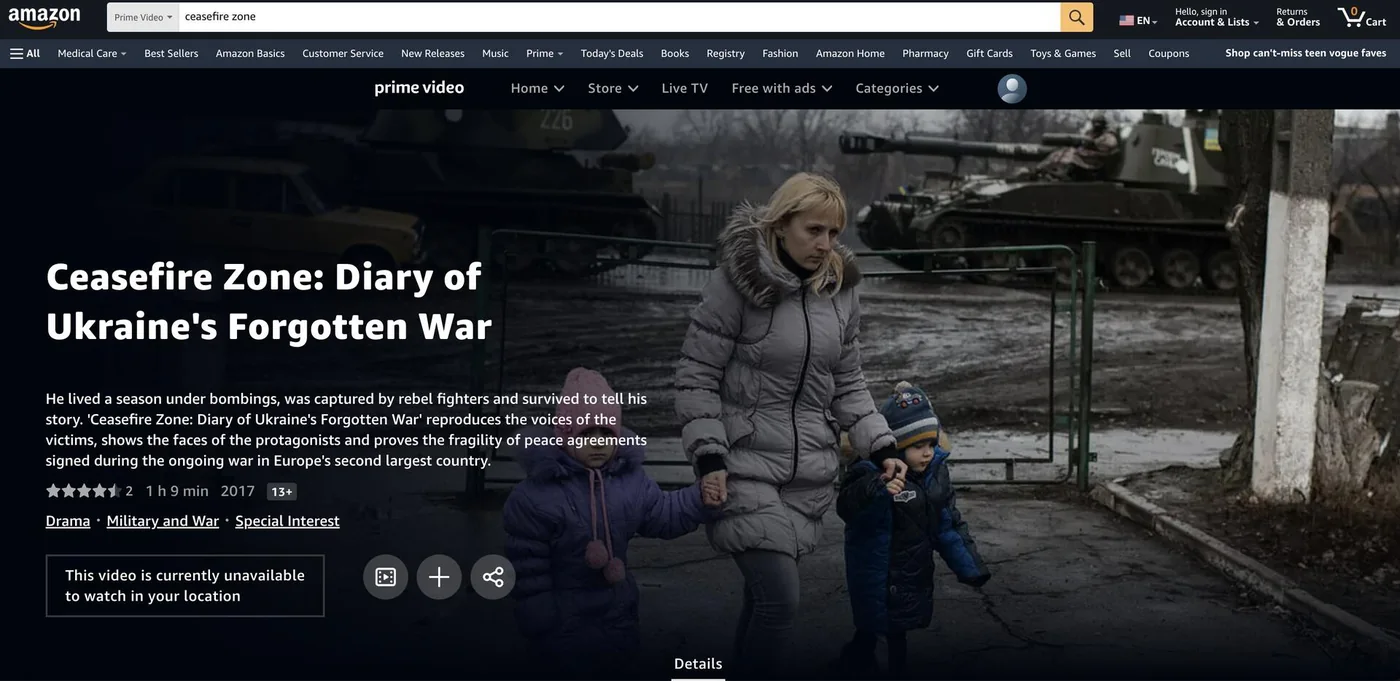Open the Music link
The height and width of the screenshot is (681, 1400).
[495, 53]
